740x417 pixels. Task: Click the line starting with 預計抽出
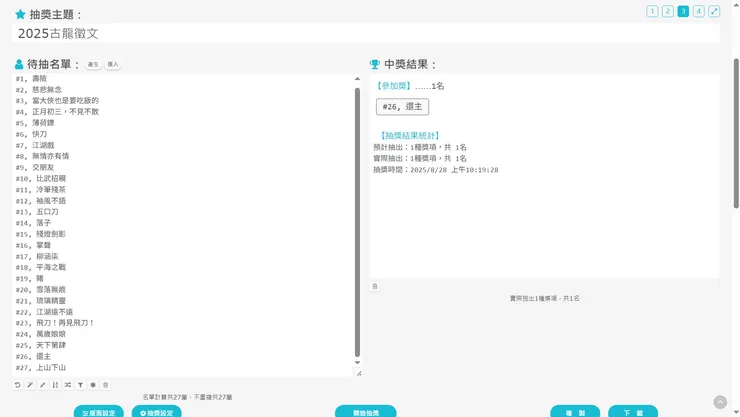point(420,147)
